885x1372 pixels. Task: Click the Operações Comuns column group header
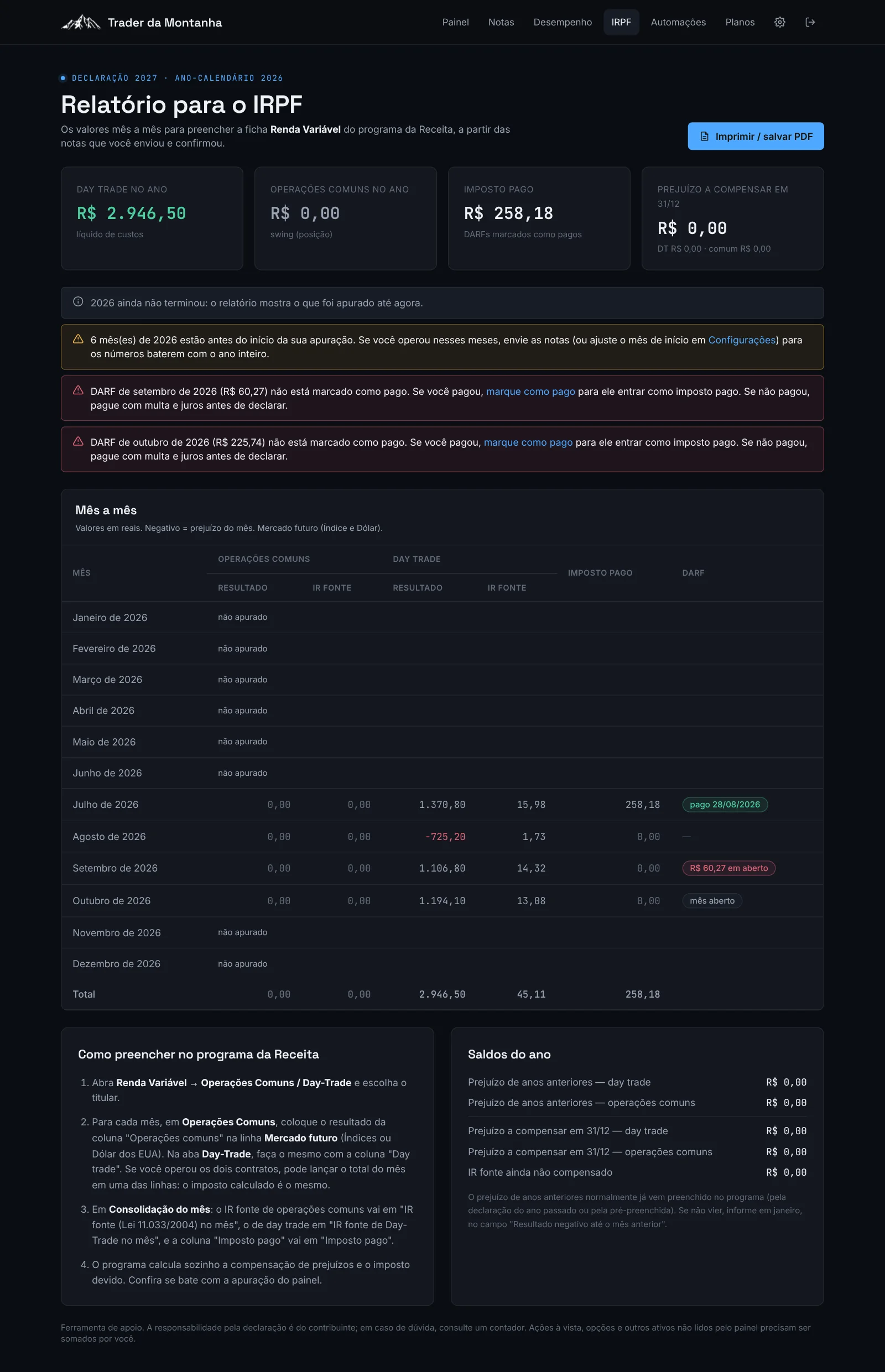[264, 559]
